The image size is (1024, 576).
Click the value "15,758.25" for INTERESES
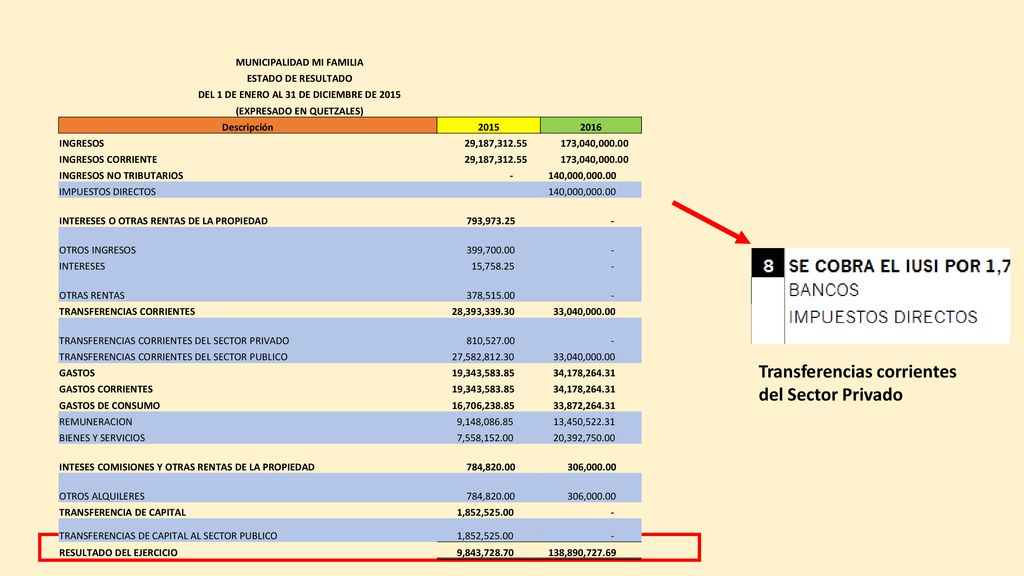point(493,266)
